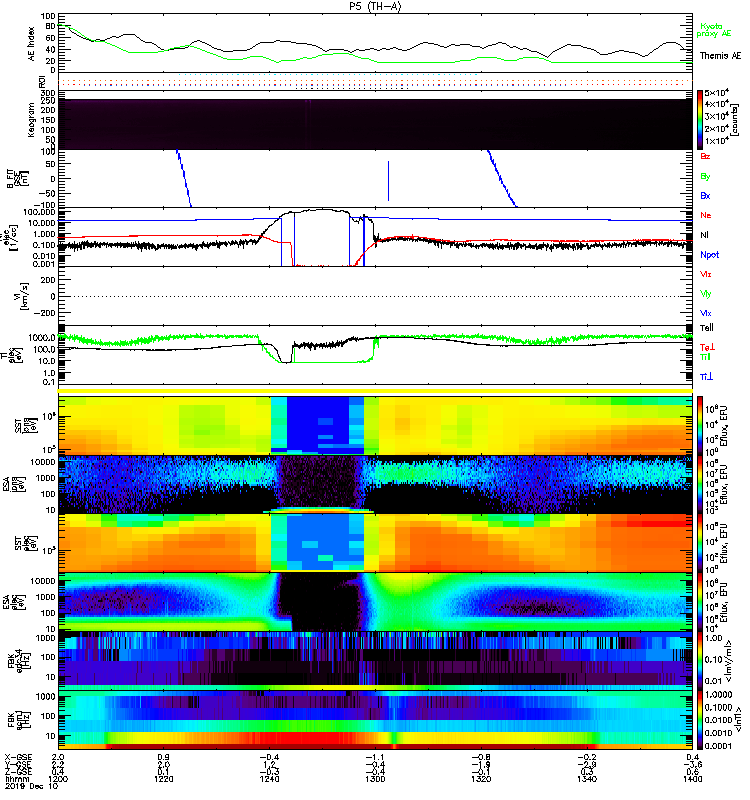Click the blue "Bx" legend label
This screenshot has width=750, height=800.
[x=705, y=195]
